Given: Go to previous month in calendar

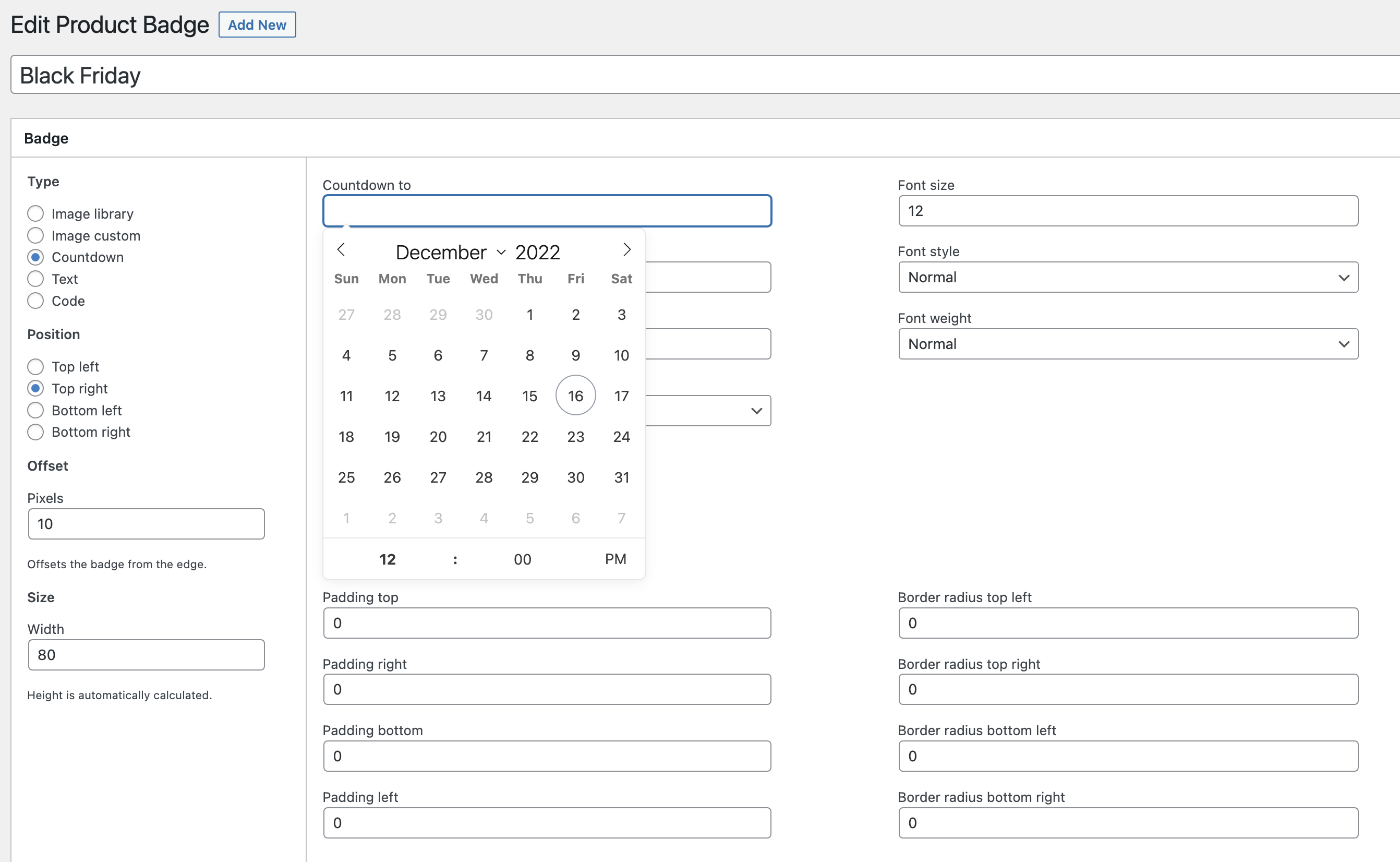Looking at the screenshot, I should pyautogui.click(x=341, y=250).
